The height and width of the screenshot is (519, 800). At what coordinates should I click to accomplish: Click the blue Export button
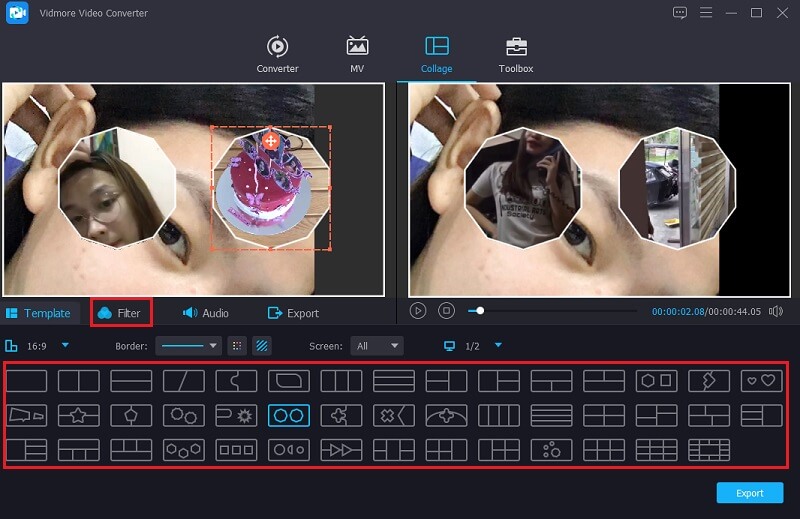[x=749, y=493]
